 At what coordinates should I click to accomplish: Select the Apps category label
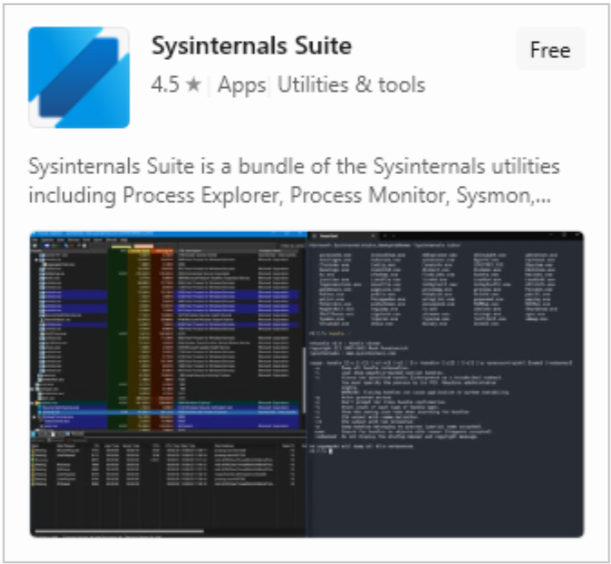pyautogui.click(x=242, y=85)
